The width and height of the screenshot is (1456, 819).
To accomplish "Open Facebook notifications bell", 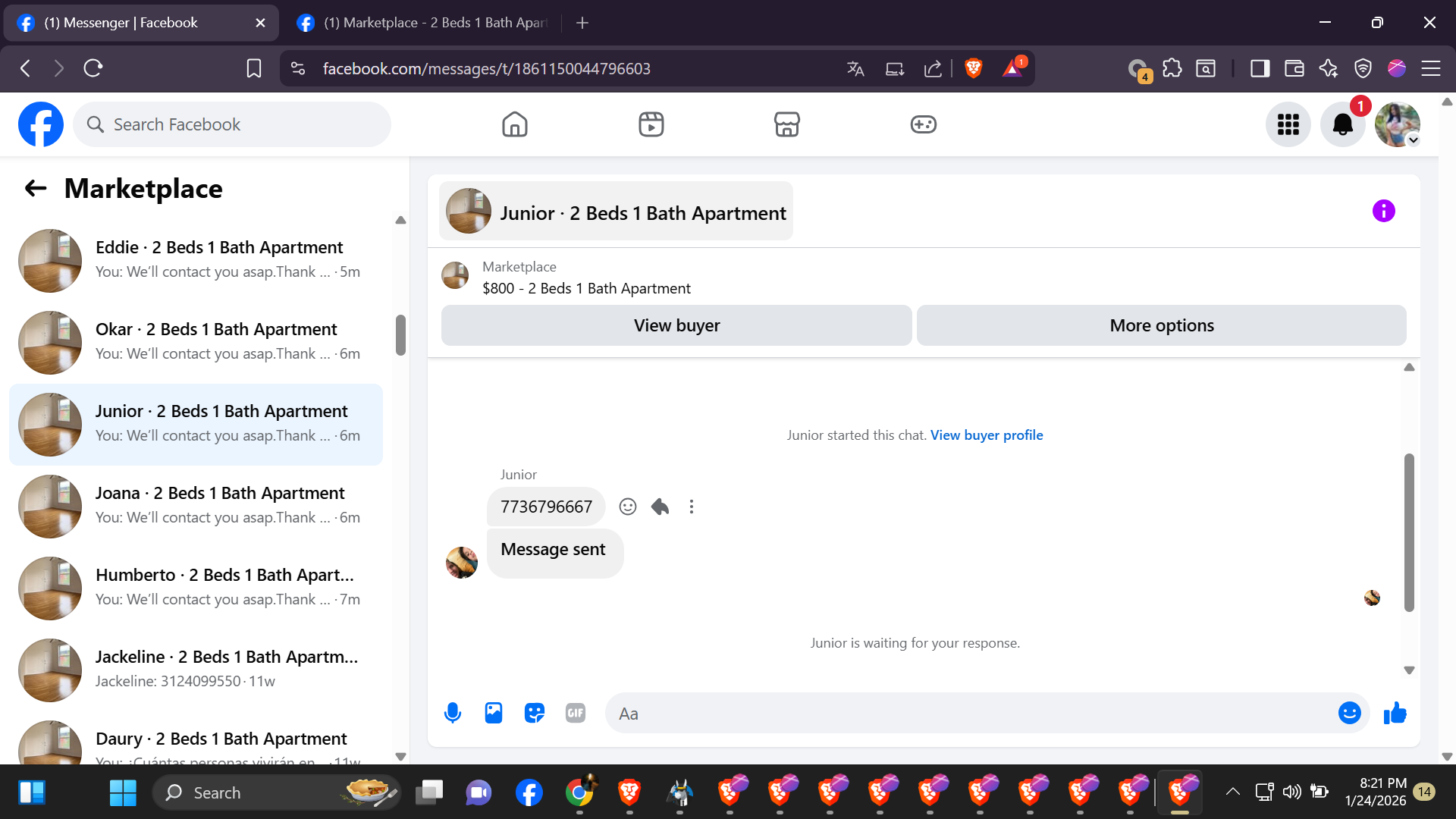I will [x=1342, y=124].
